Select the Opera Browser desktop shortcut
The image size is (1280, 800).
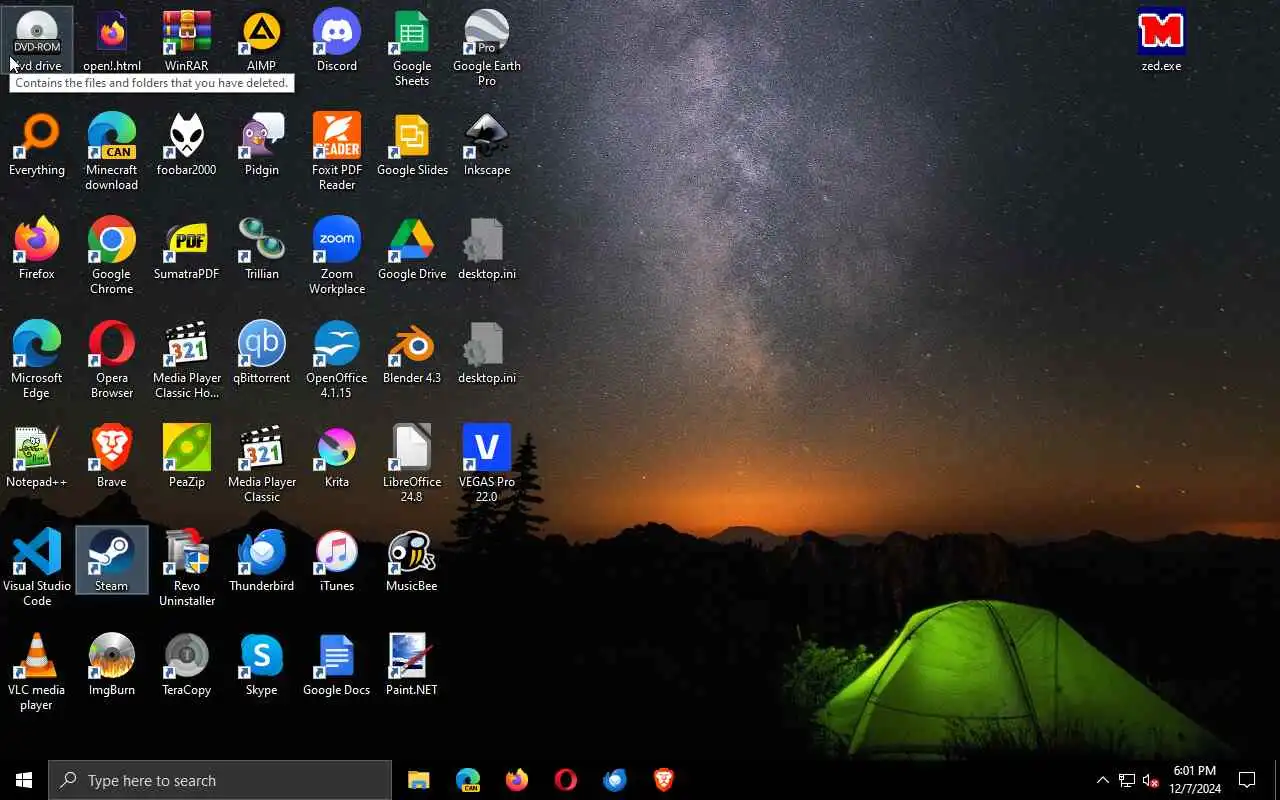tap(112, 360)
